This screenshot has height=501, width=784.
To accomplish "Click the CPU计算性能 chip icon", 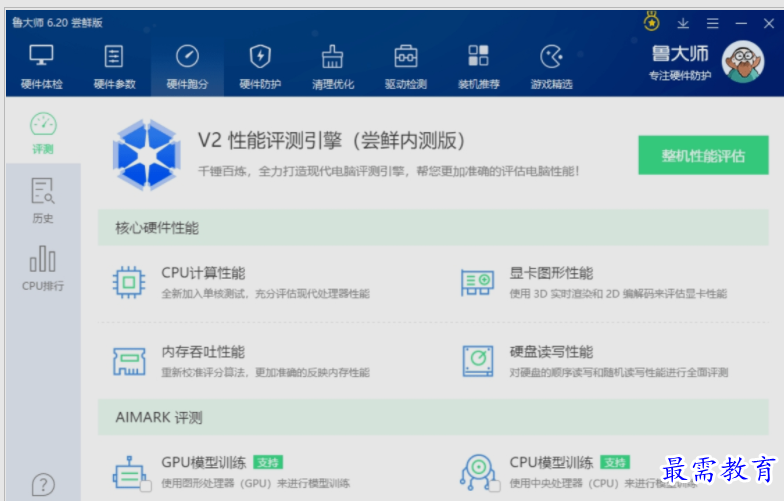I will (x=129, y=282).
